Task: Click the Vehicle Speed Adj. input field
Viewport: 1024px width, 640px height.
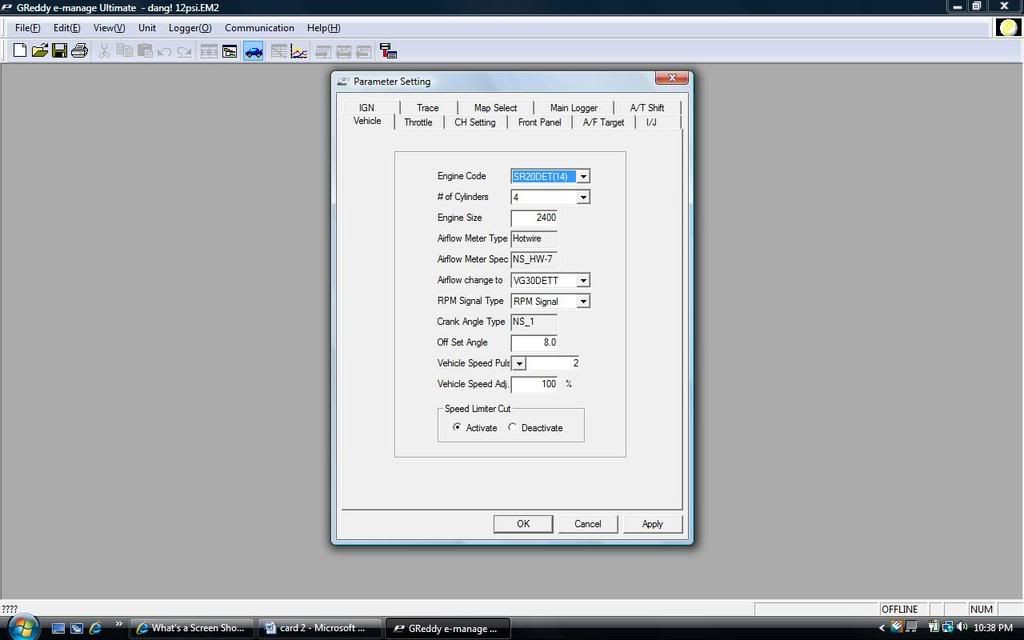Action: pos(534,385)
